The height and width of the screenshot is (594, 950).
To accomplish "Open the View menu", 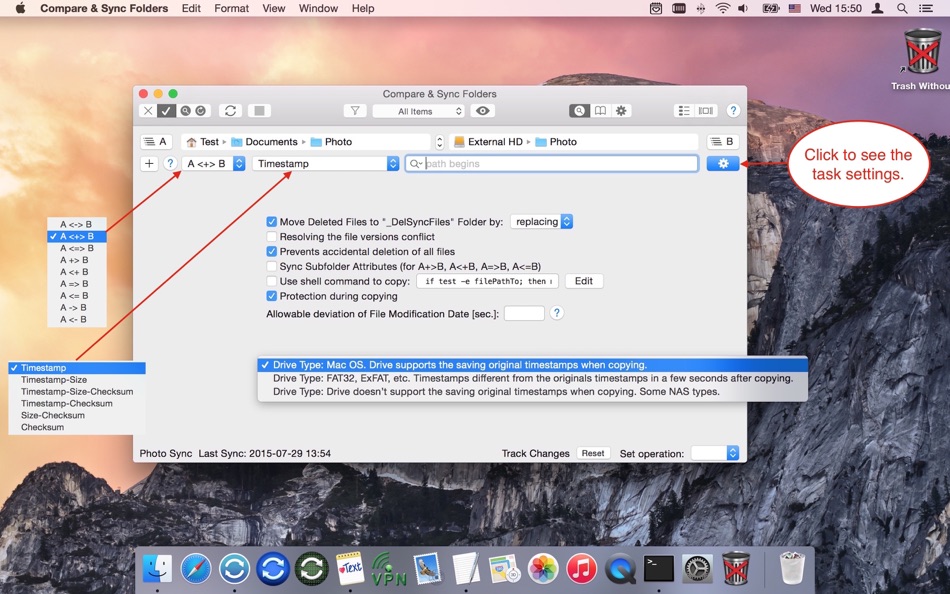I will (273, 8).
